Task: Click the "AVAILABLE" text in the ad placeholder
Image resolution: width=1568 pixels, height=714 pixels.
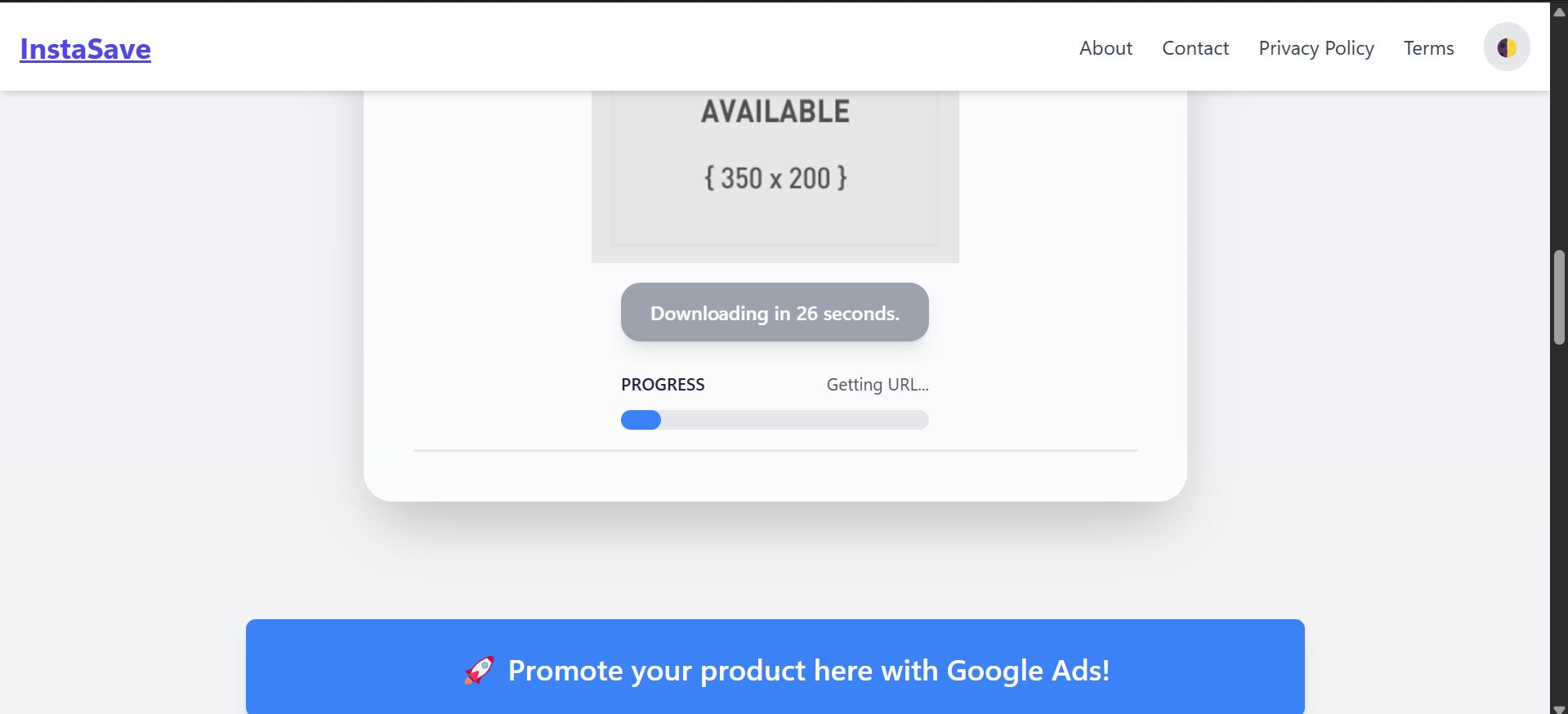Action: click(775, 112)
